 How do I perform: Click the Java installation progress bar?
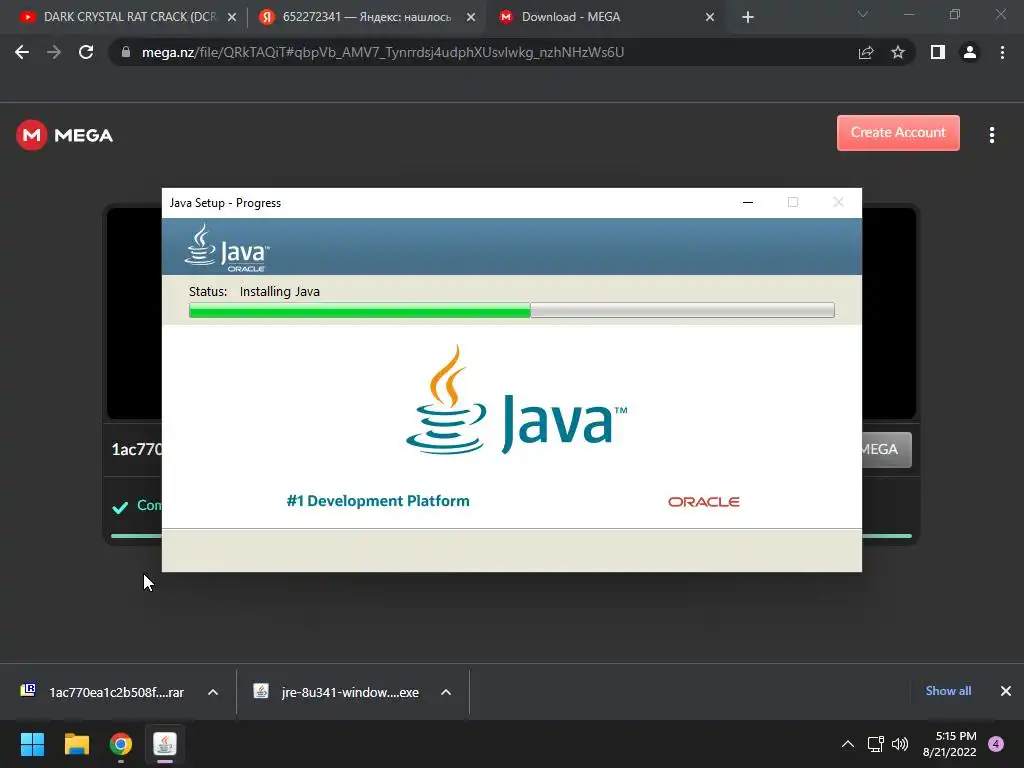pos(511,310)
